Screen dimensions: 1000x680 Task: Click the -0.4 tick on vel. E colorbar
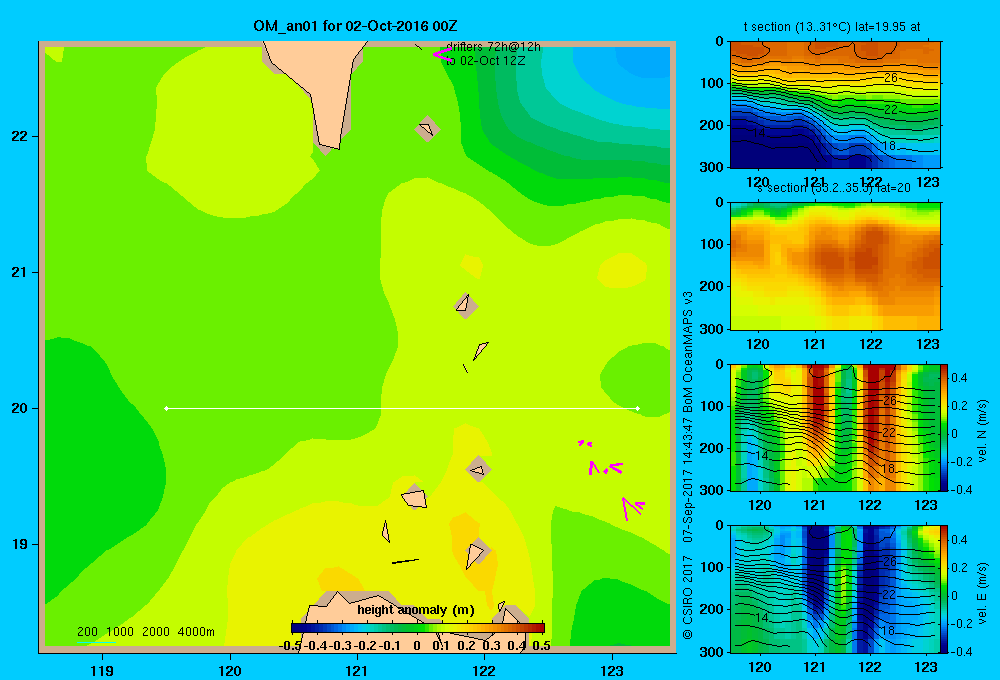tap(962, 651)
